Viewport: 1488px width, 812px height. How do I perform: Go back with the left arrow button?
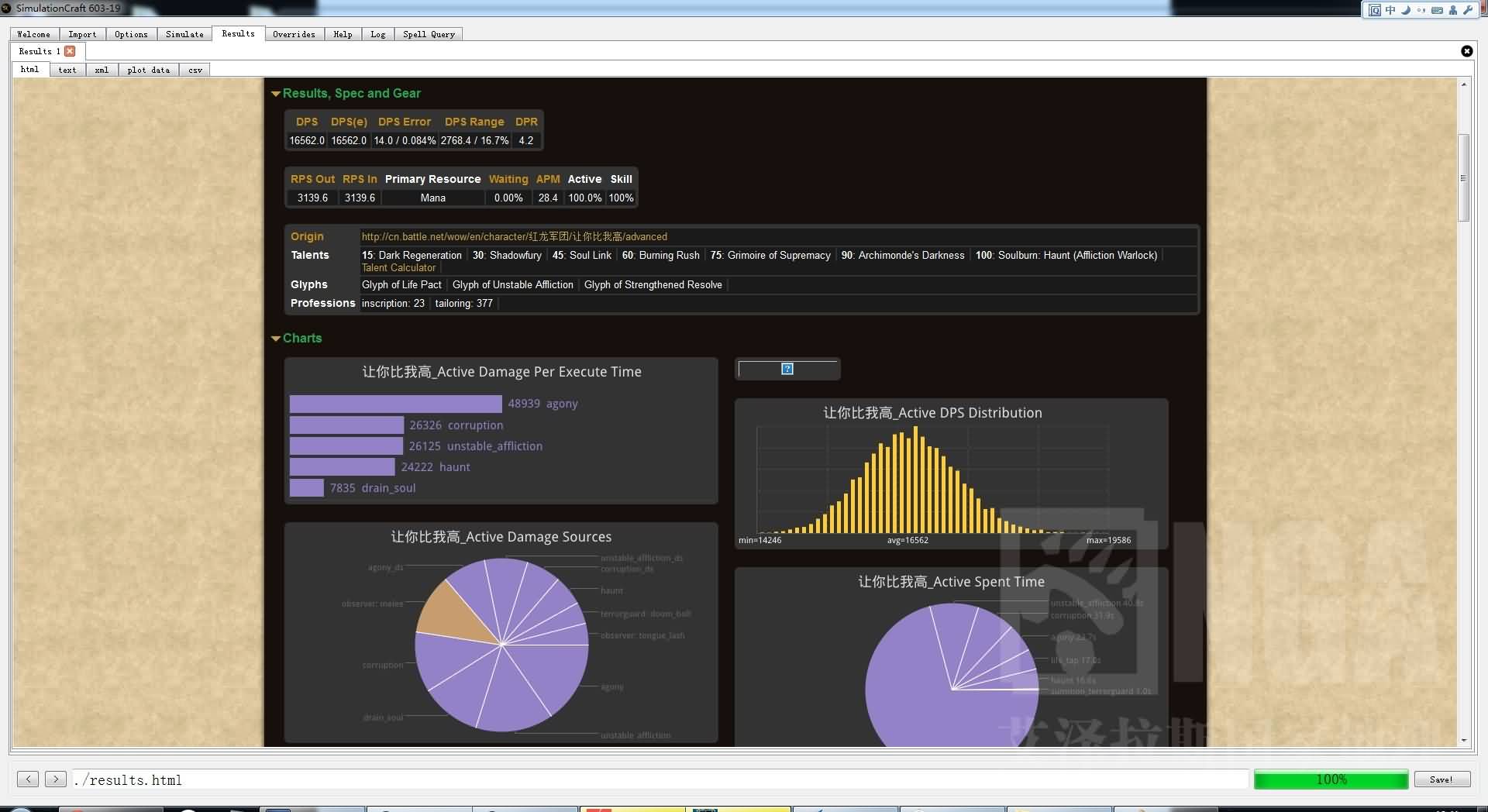[28, 779]
